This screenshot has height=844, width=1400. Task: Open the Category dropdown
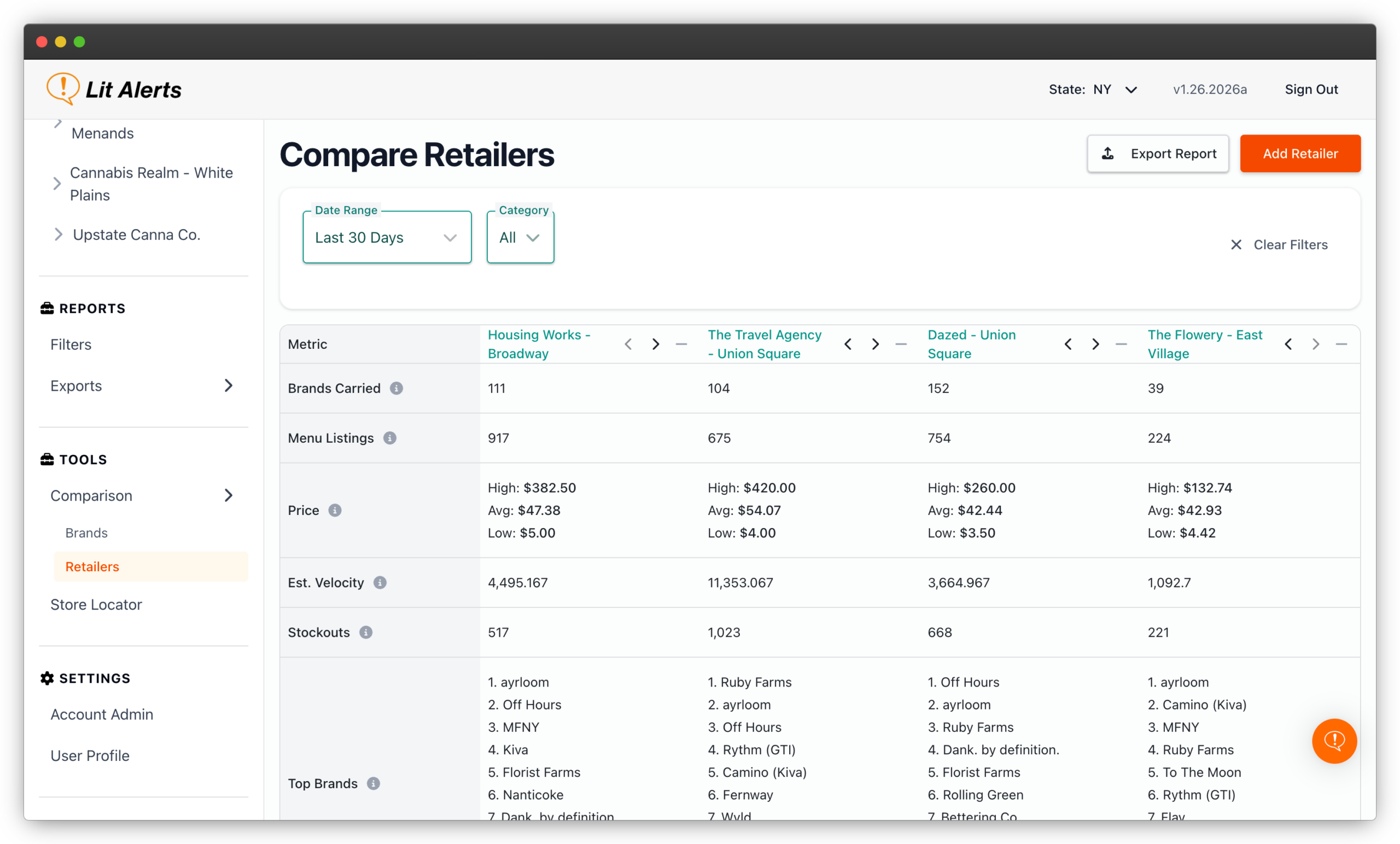tap(520, 237)
